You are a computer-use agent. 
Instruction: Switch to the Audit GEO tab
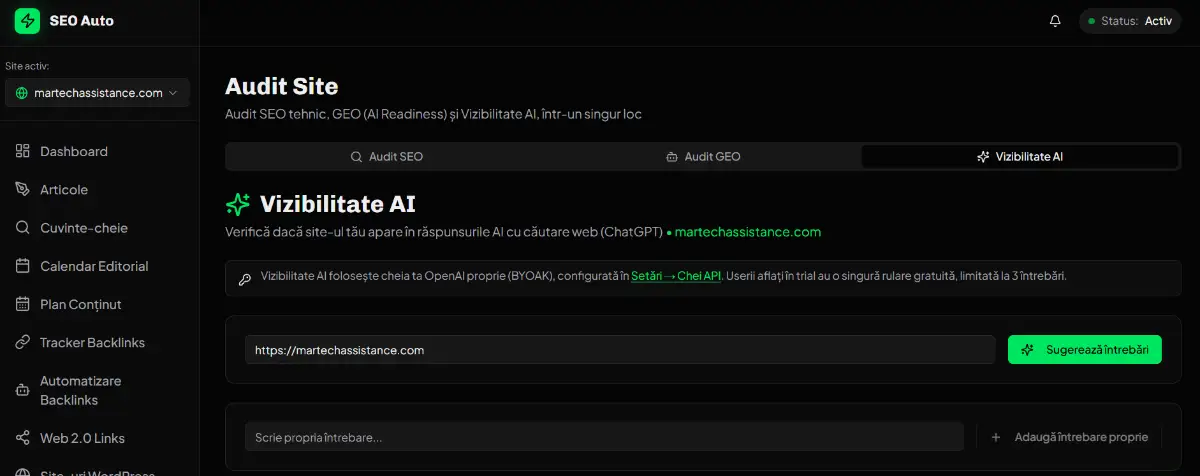point(702,157)
